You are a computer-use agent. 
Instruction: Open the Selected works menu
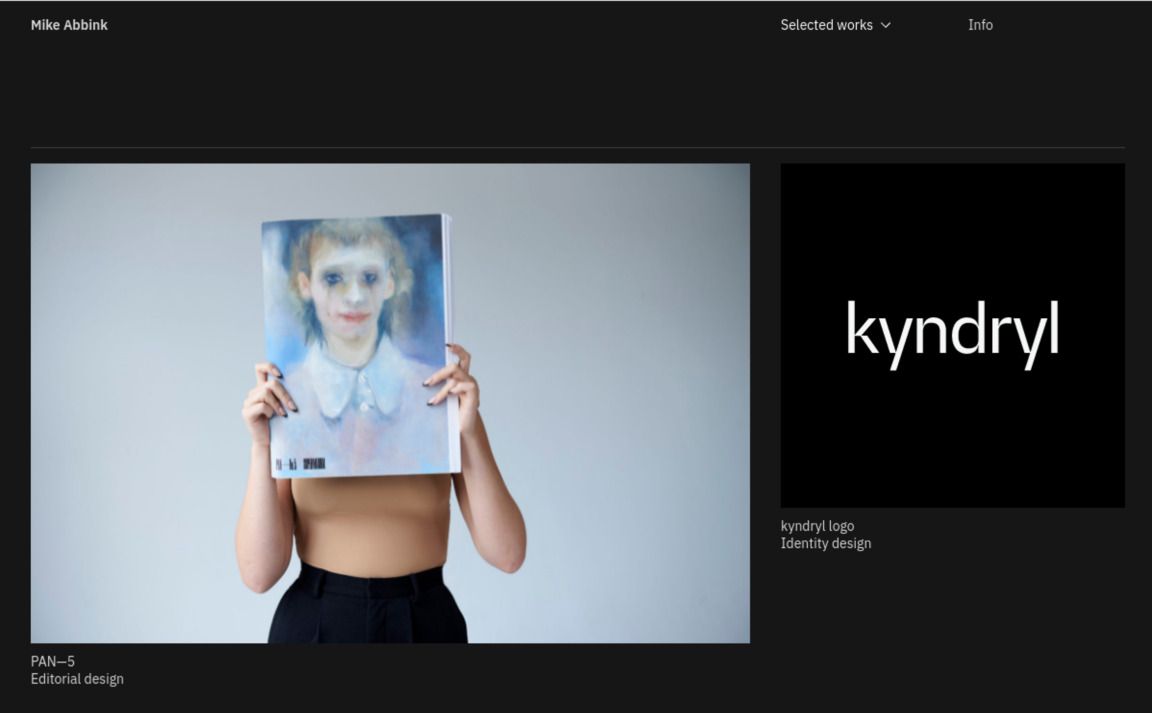[x=826, y=25]
